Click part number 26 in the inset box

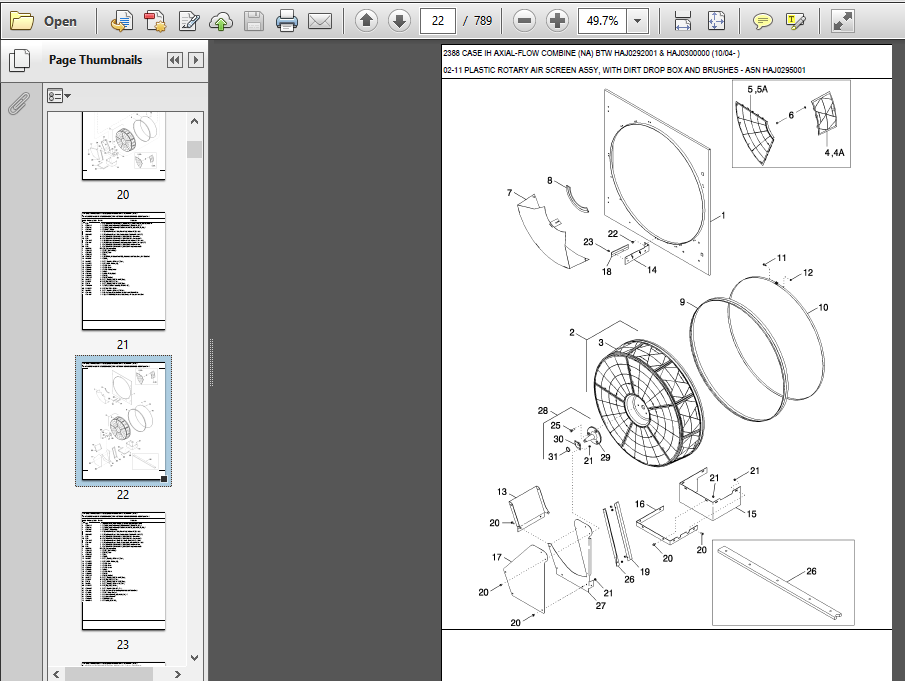click(x=811, y=571)
